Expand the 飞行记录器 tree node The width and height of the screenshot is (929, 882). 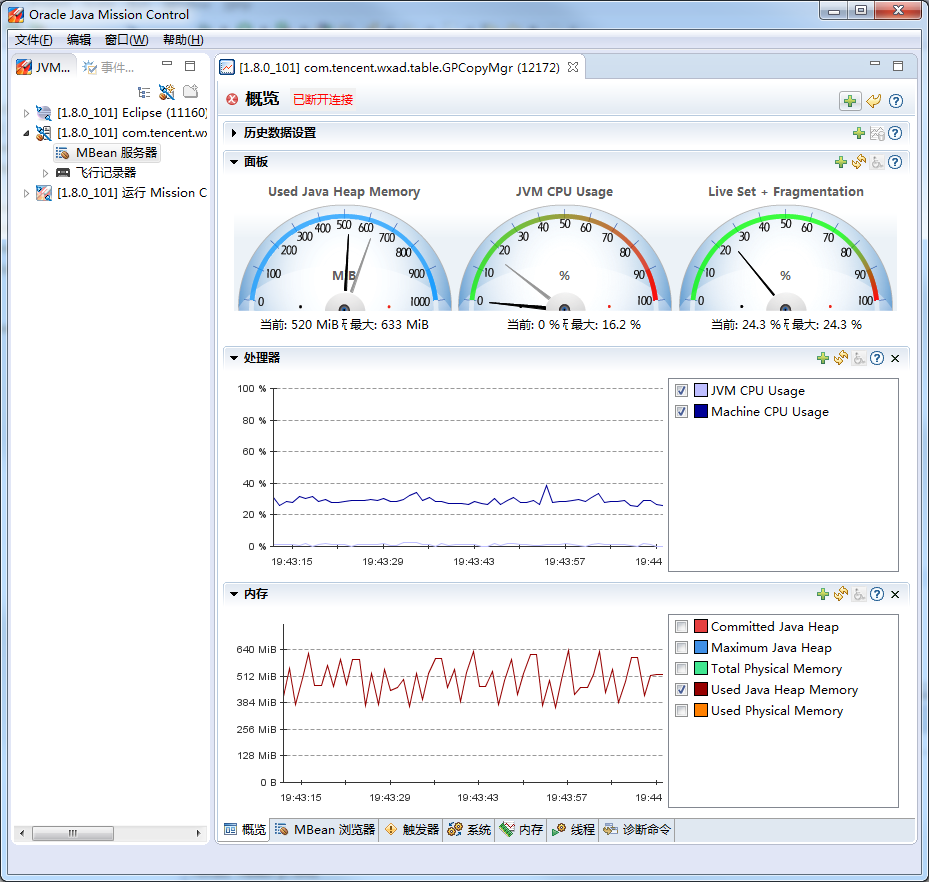click(x=45, y=173)
